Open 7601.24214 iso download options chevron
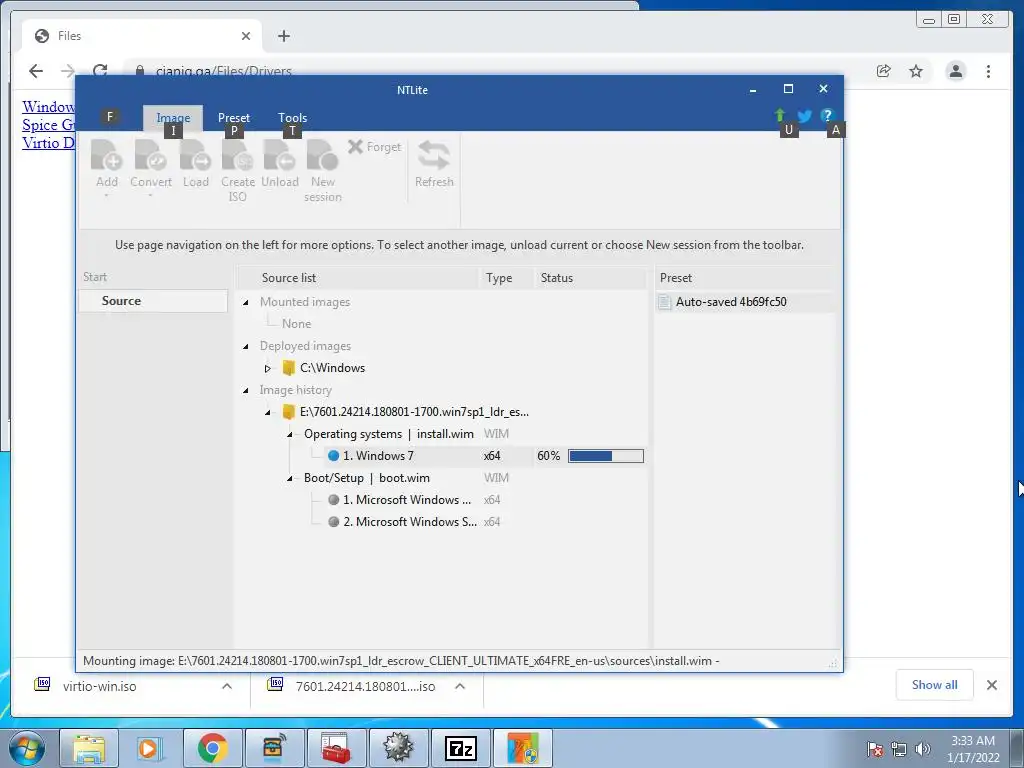Image resolution: width=1024 pixels, height=768 pixels. click(460, 686)
